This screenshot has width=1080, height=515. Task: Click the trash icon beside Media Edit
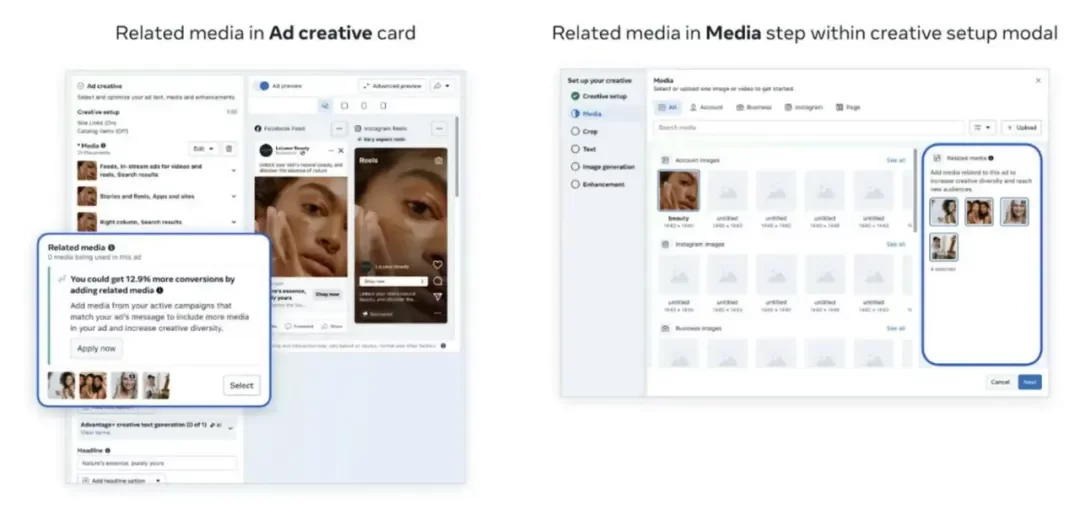coord(229,148)
